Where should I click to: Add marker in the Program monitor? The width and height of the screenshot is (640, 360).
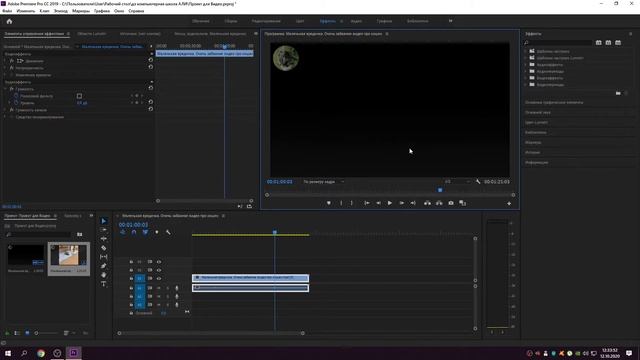(329, 203)
